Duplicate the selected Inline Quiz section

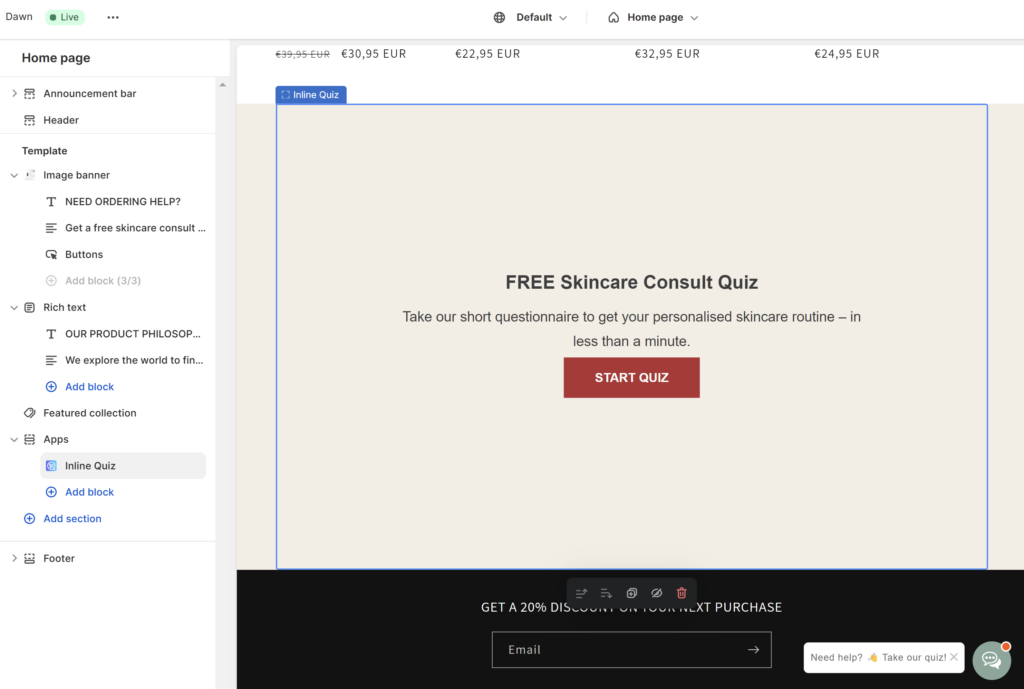pos(631,593)
